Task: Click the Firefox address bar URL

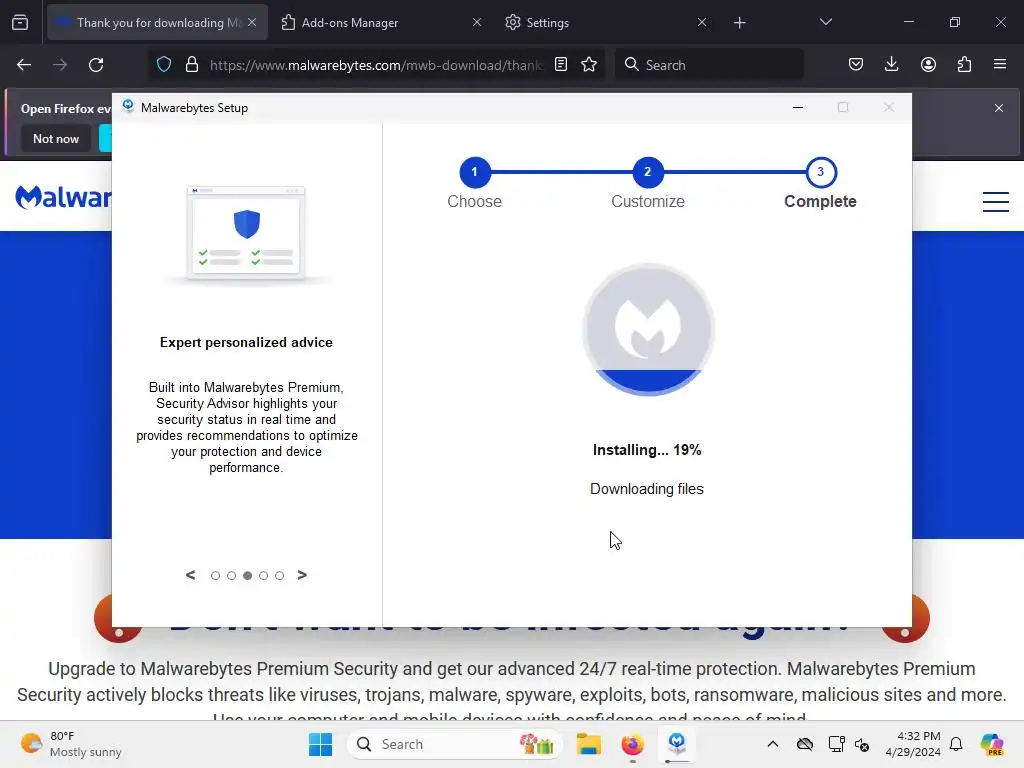Action: pyautogui.click(x=376, y=65)
